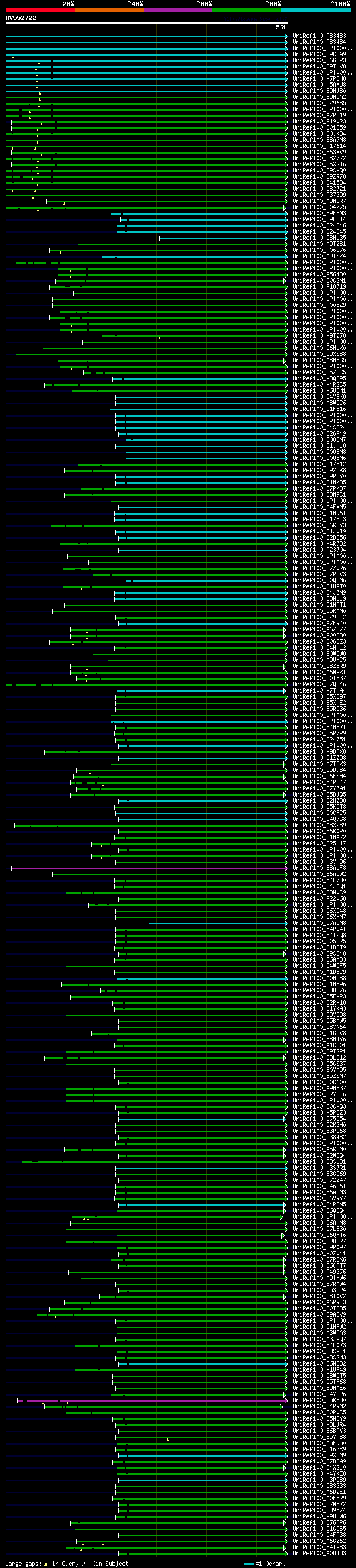Screen dimensions: 356x1568
Task: Click the 'Large gaps' legend text
Action: tap(23, 1563)
